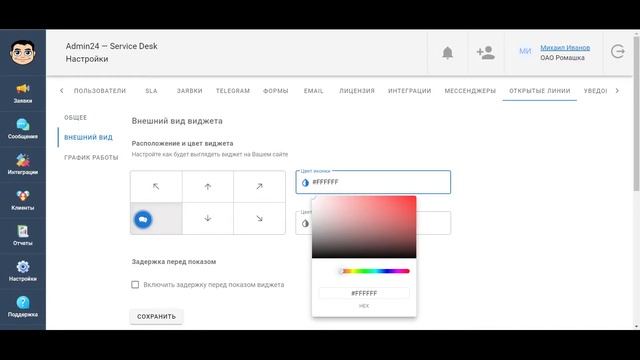Open Поддержка in the sidebar
Screen dimensions: 640x360
pos(23,307)
